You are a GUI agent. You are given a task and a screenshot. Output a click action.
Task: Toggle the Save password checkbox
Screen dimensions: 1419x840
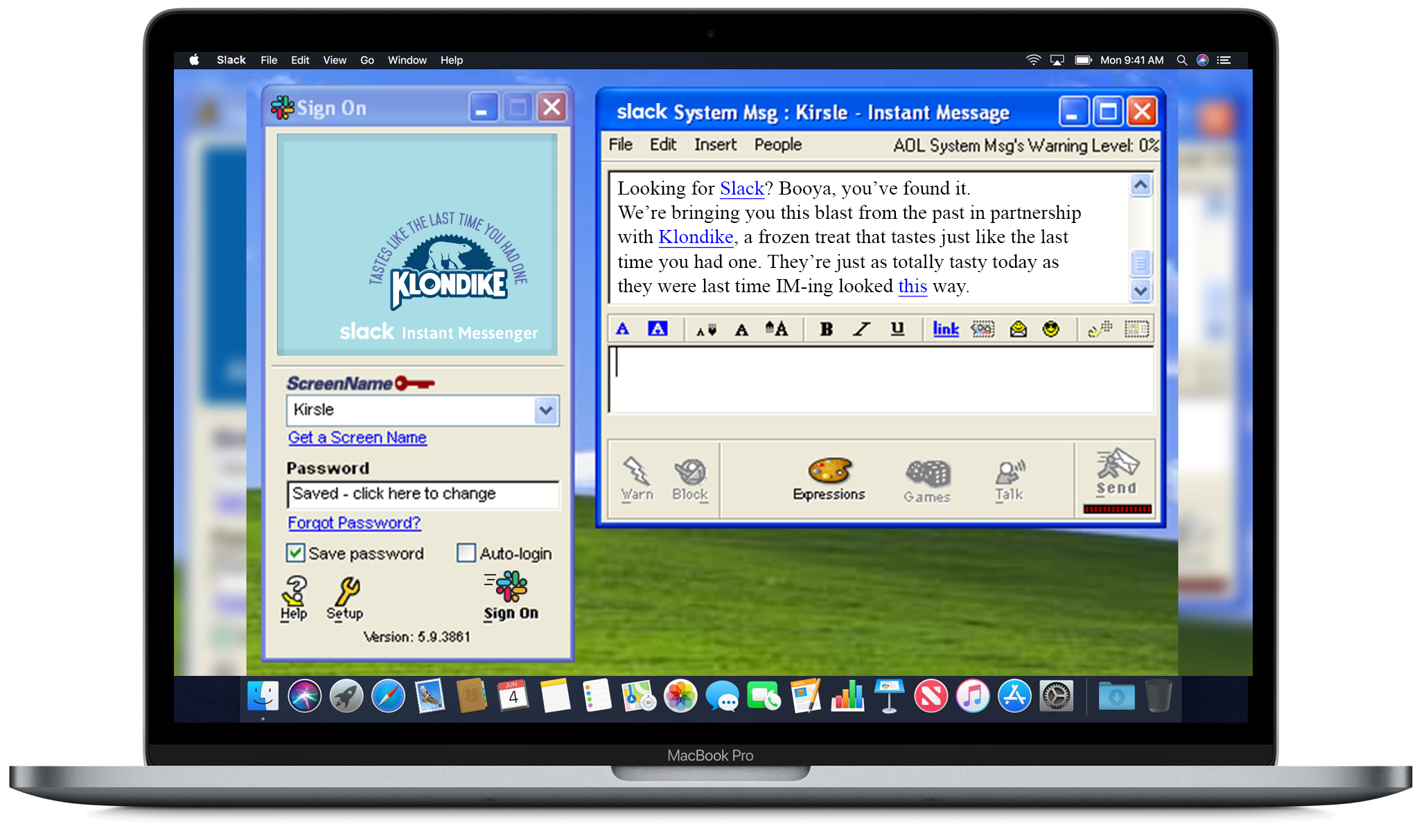pos(295,553)
